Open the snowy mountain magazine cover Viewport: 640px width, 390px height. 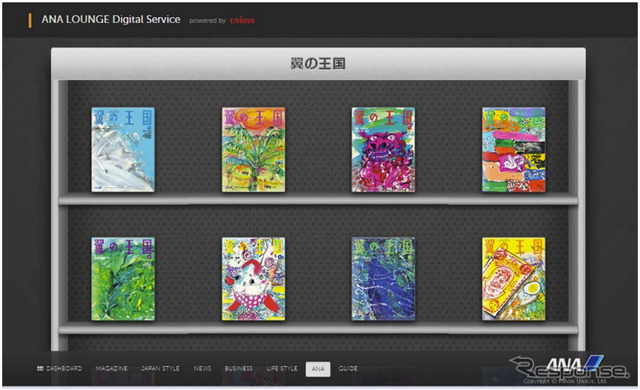[123, 149]
